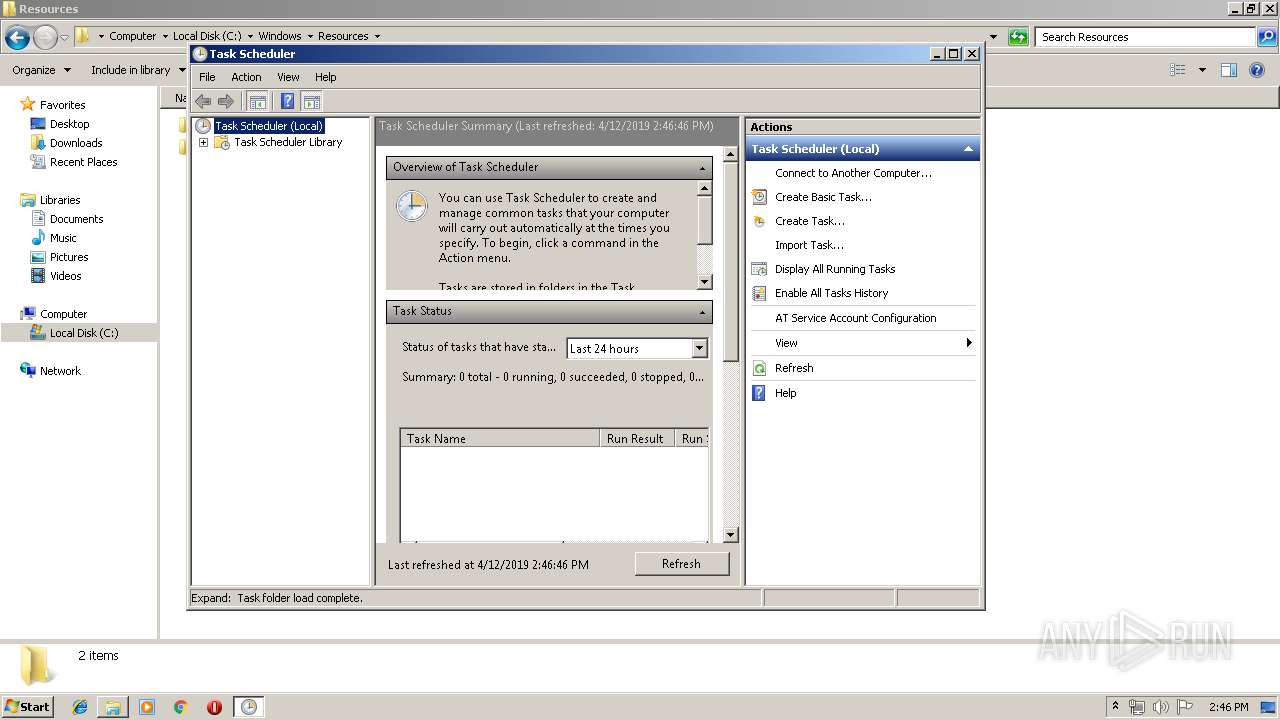Click summary pane scrollbar down arrow
Viewport: 1280px width, 720px height.
coord(730,535)
